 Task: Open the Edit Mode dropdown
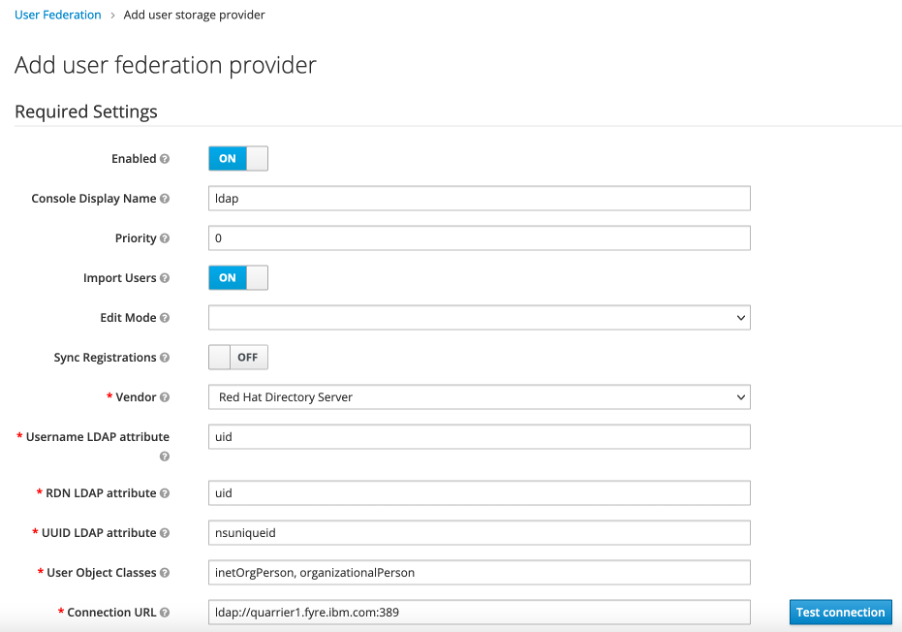479,317
